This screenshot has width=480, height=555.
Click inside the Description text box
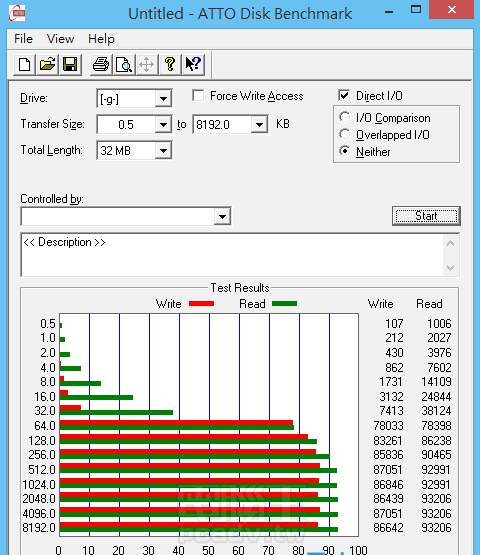pyautogui.click(x=232, y=255)
